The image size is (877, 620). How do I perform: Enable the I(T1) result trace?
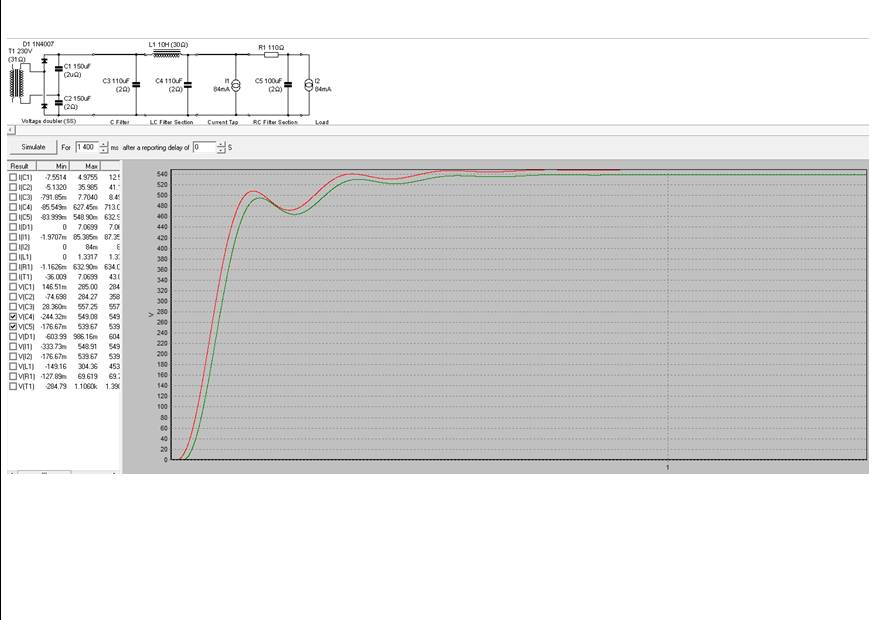click(13, 277)
